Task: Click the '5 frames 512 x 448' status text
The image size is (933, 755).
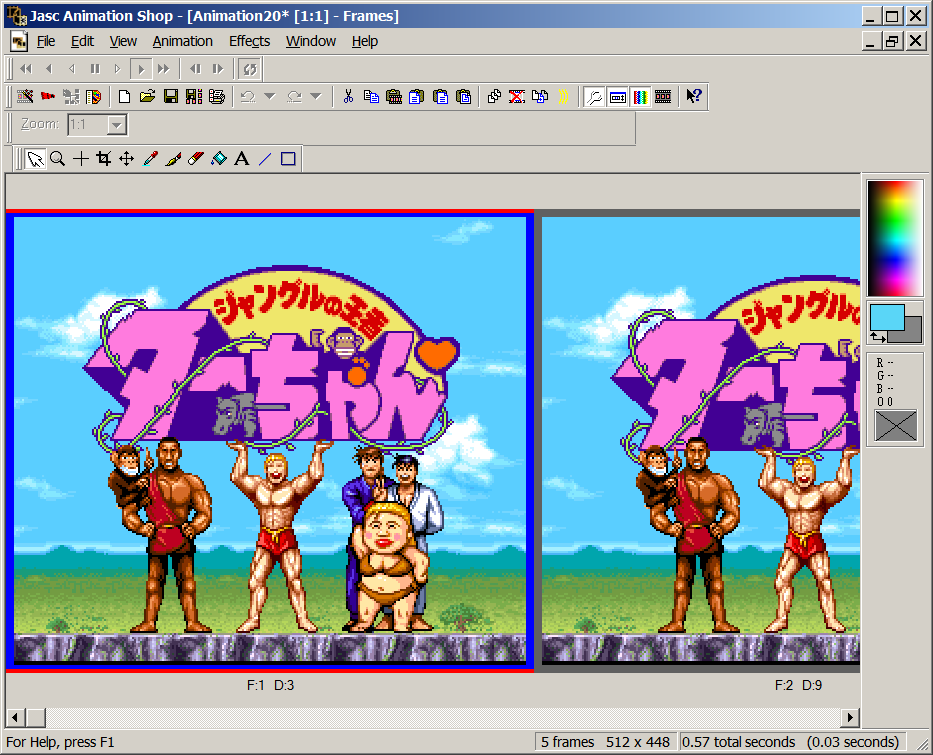Action: pyautogui.click(x=605, y=742)
